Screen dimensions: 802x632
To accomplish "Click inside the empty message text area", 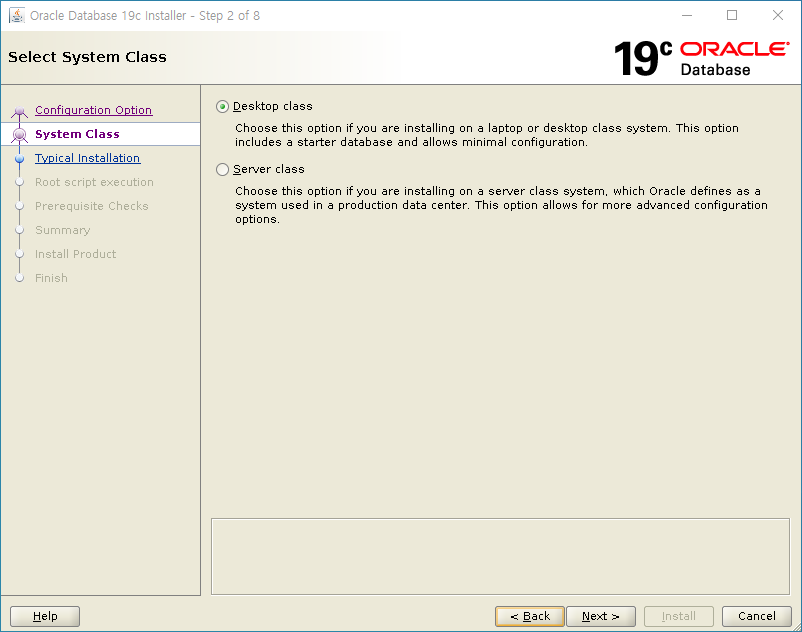I will click(500, 556).
